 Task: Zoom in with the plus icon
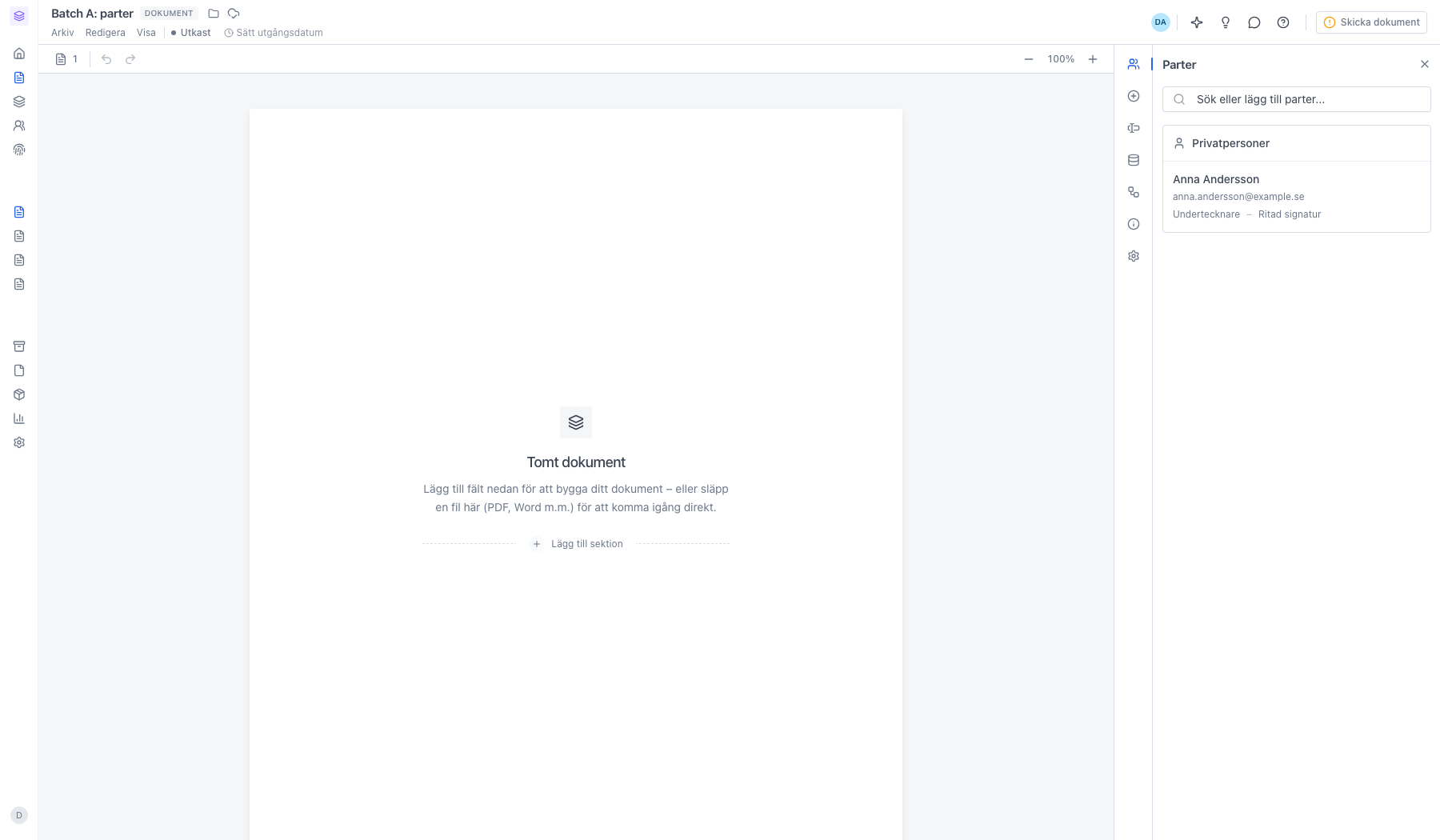(1093, 59)
